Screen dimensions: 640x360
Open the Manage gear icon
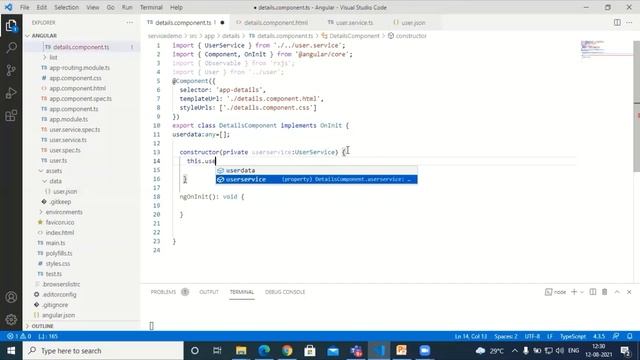tap(11, 319)
